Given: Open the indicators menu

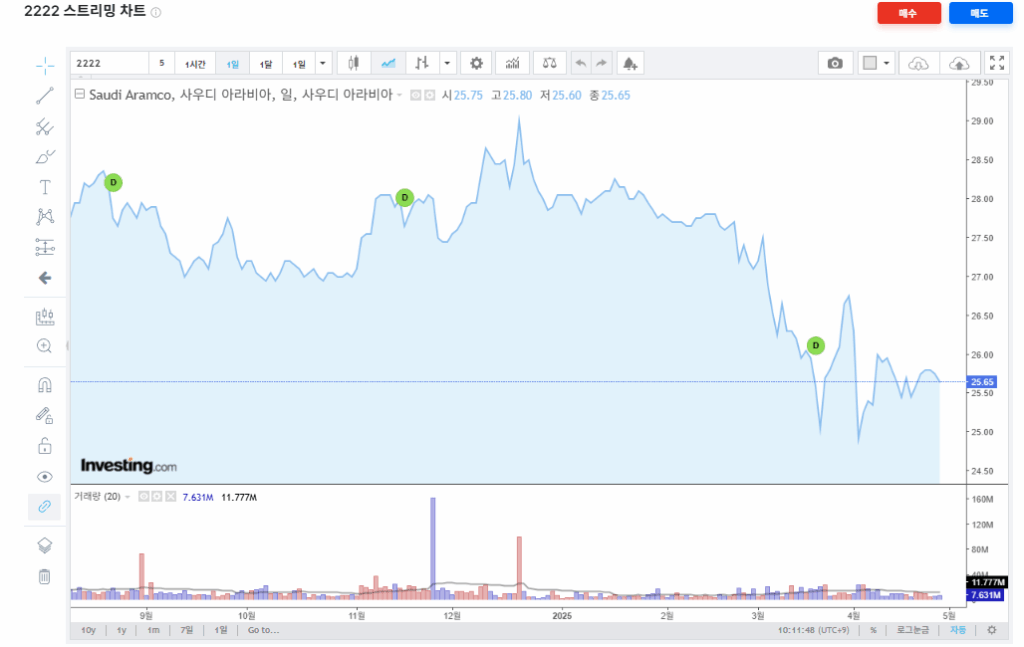Looking at the screenshot, I should click(x=513, y=63).
